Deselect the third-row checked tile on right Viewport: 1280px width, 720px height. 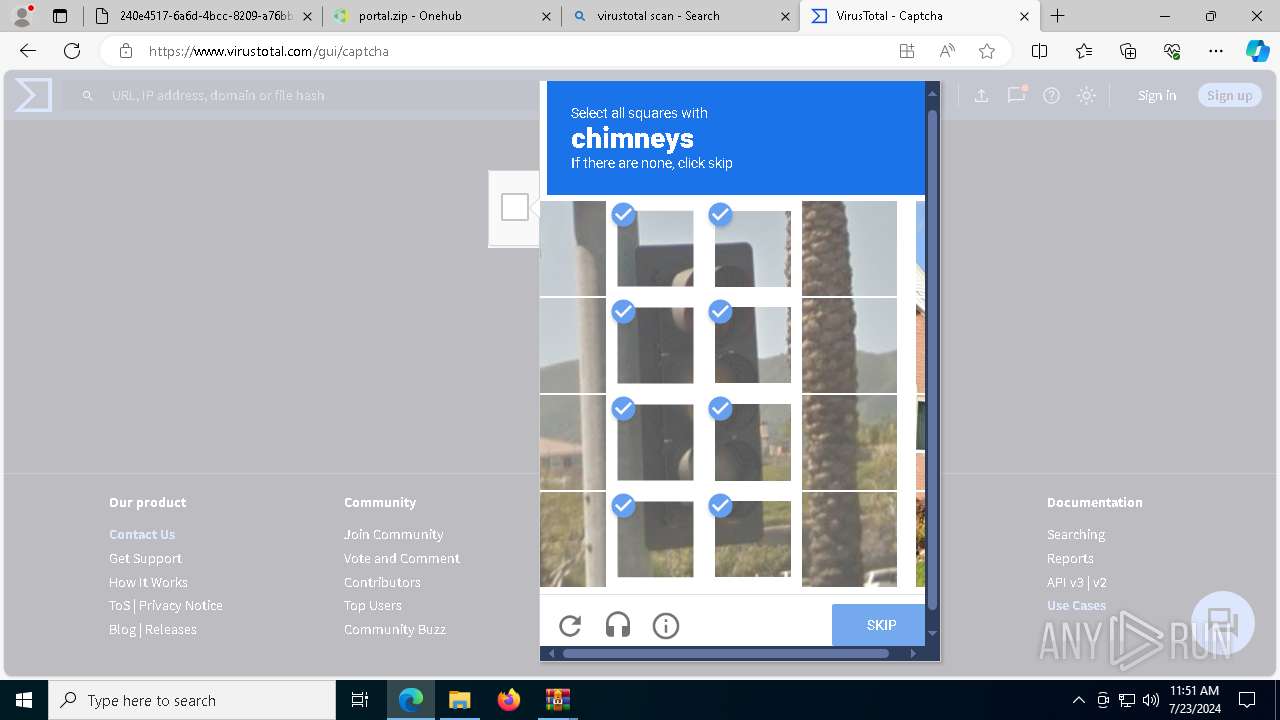tap(752, 442)
